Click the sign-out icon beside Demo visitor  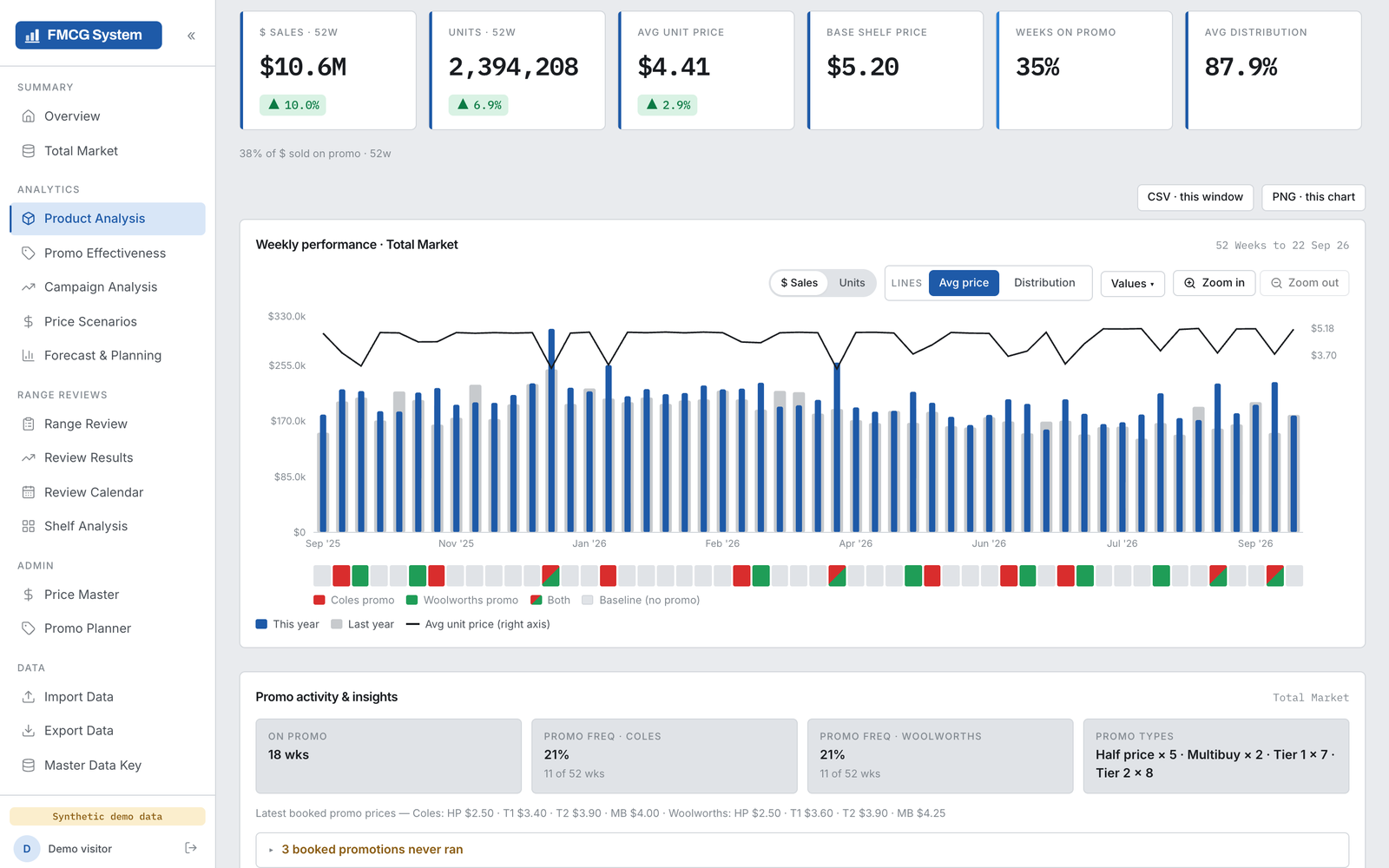tap(191, 848)
